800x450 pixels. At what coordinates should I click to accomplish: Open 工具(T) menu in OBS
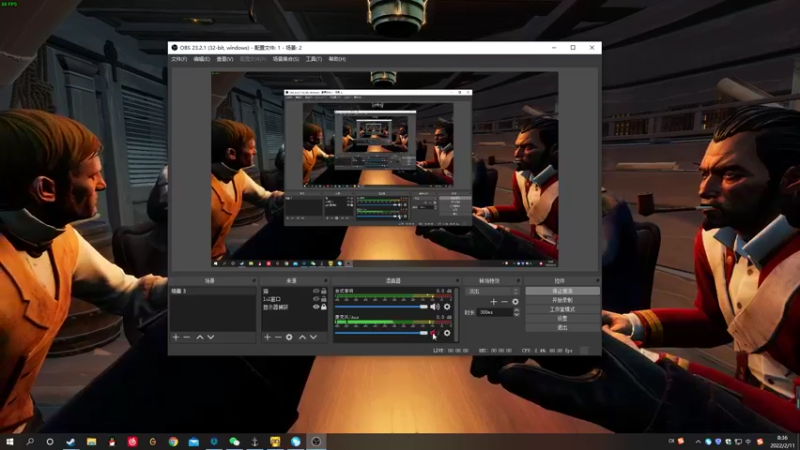coord(314,59)
